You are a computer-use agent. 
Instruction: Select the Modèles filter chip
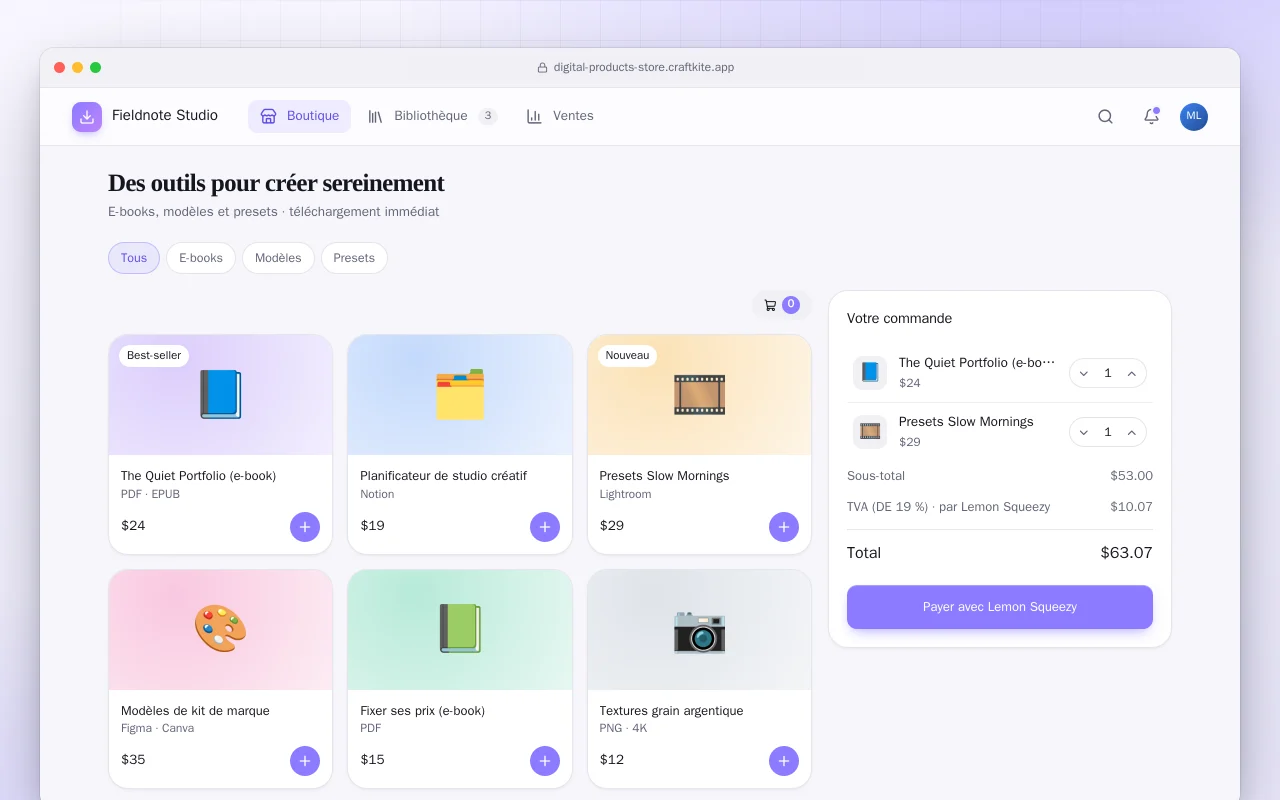[278, 258]
